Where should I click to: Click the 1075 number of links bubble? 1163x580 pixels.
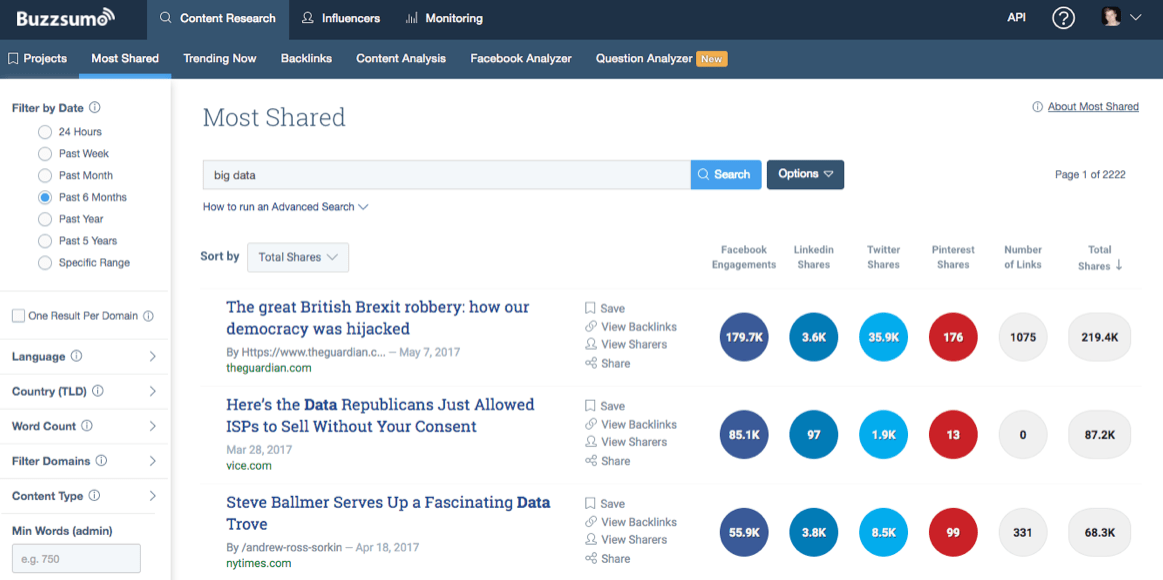tap(1023, 337)
